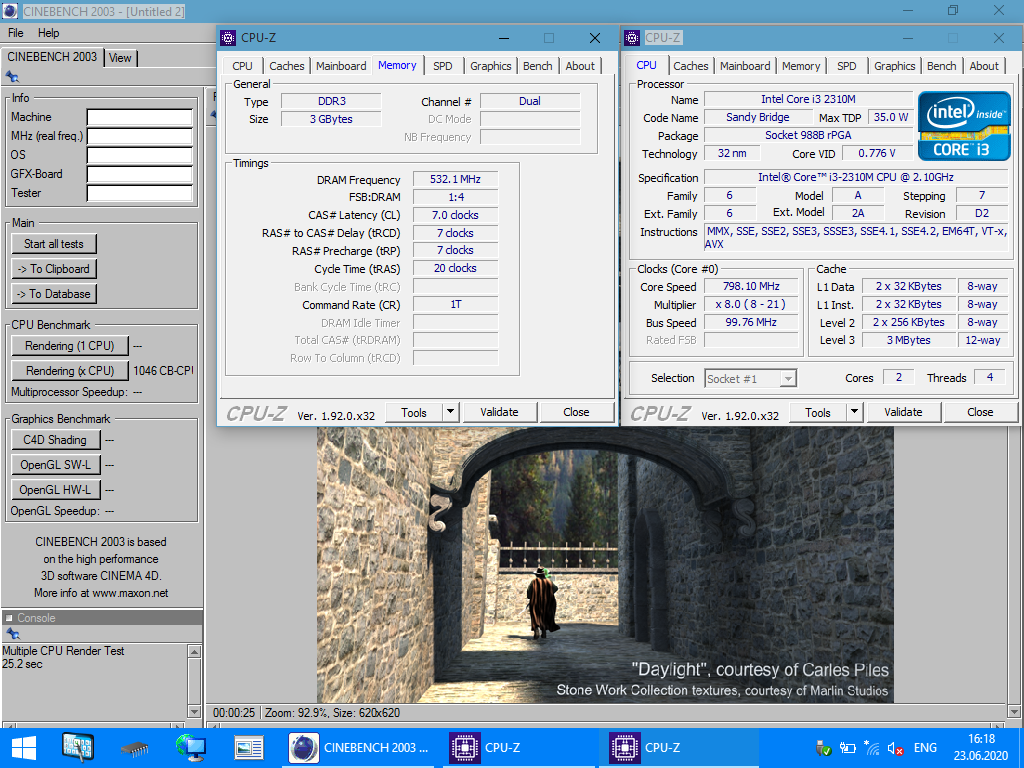This screenshot has width=1024, height=768.
Task: Open Caches tab in processor CPU-Z window
Action: coord(691,66)
